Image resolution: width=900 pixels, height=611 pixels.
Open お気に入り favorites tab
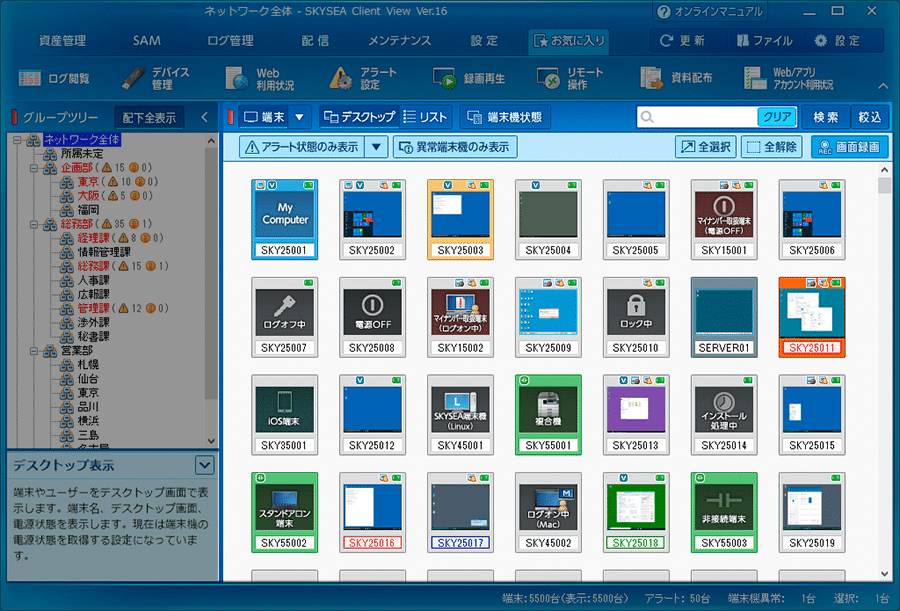click(x=569, y=41)
